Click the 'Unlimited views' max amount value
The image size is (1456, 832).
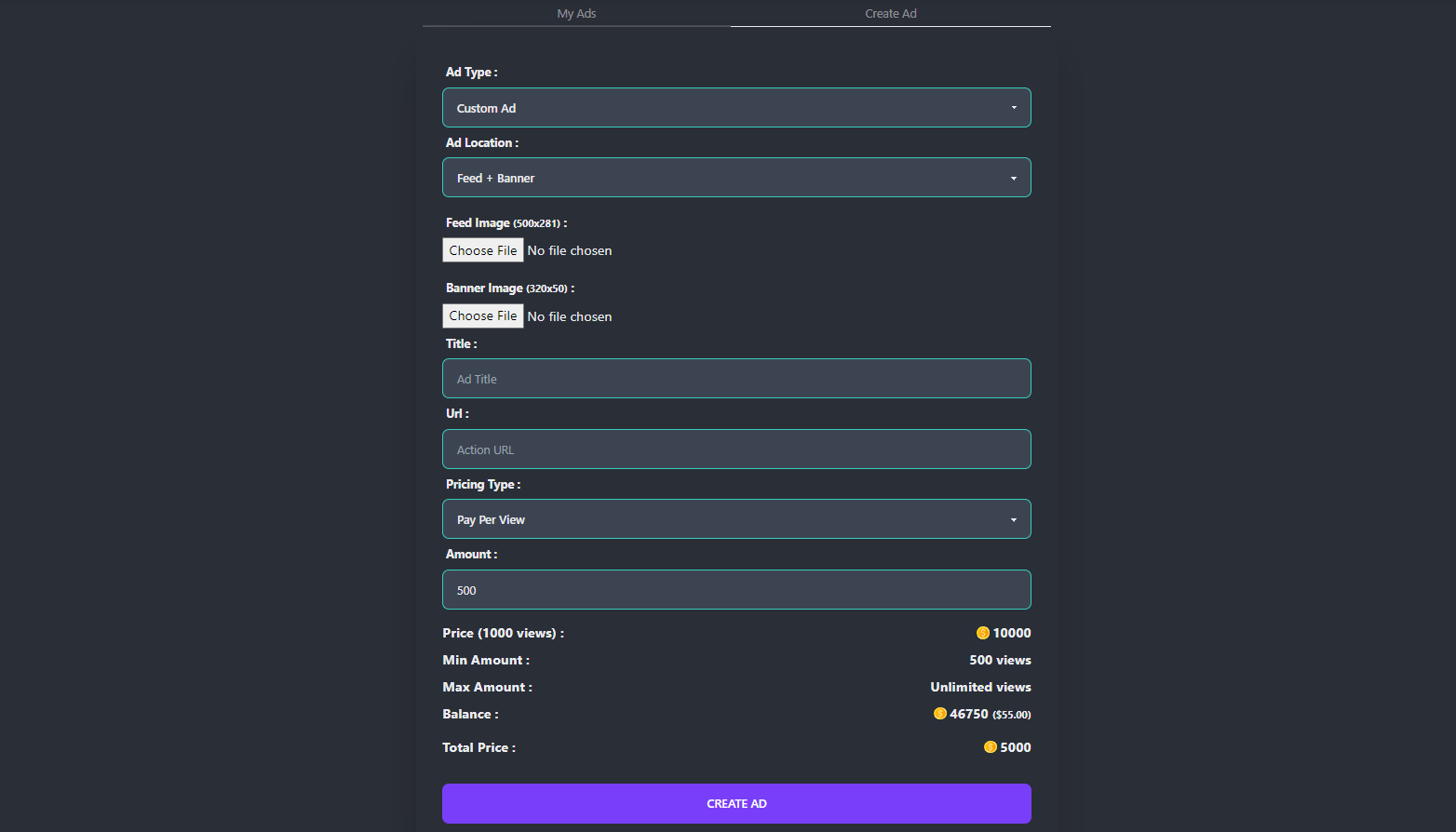[980, 687]
